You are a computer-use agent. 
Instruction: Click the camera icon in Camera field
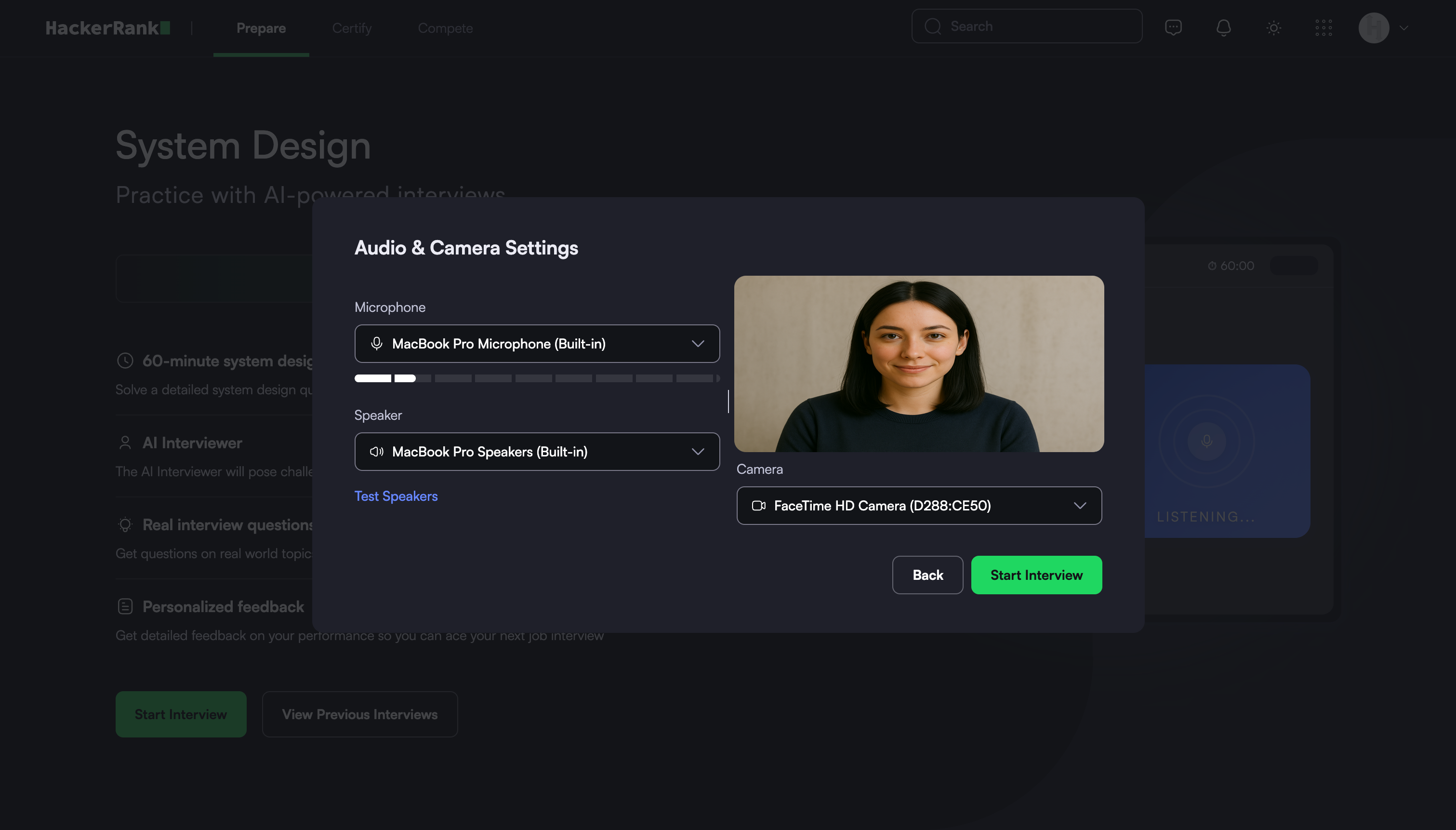click(x=758, y=506)
